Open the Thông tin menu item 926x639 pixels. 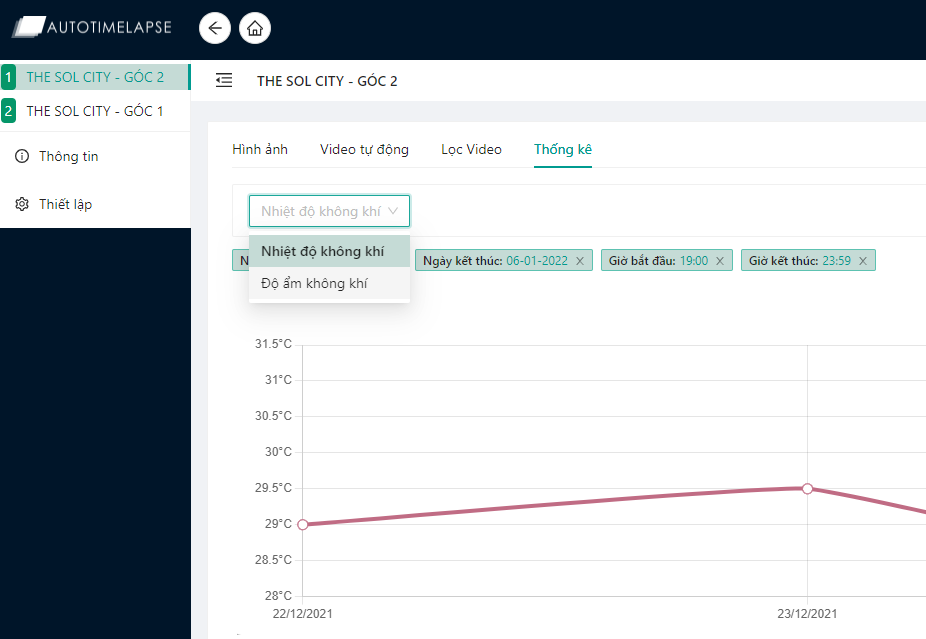tap(95, 156)
